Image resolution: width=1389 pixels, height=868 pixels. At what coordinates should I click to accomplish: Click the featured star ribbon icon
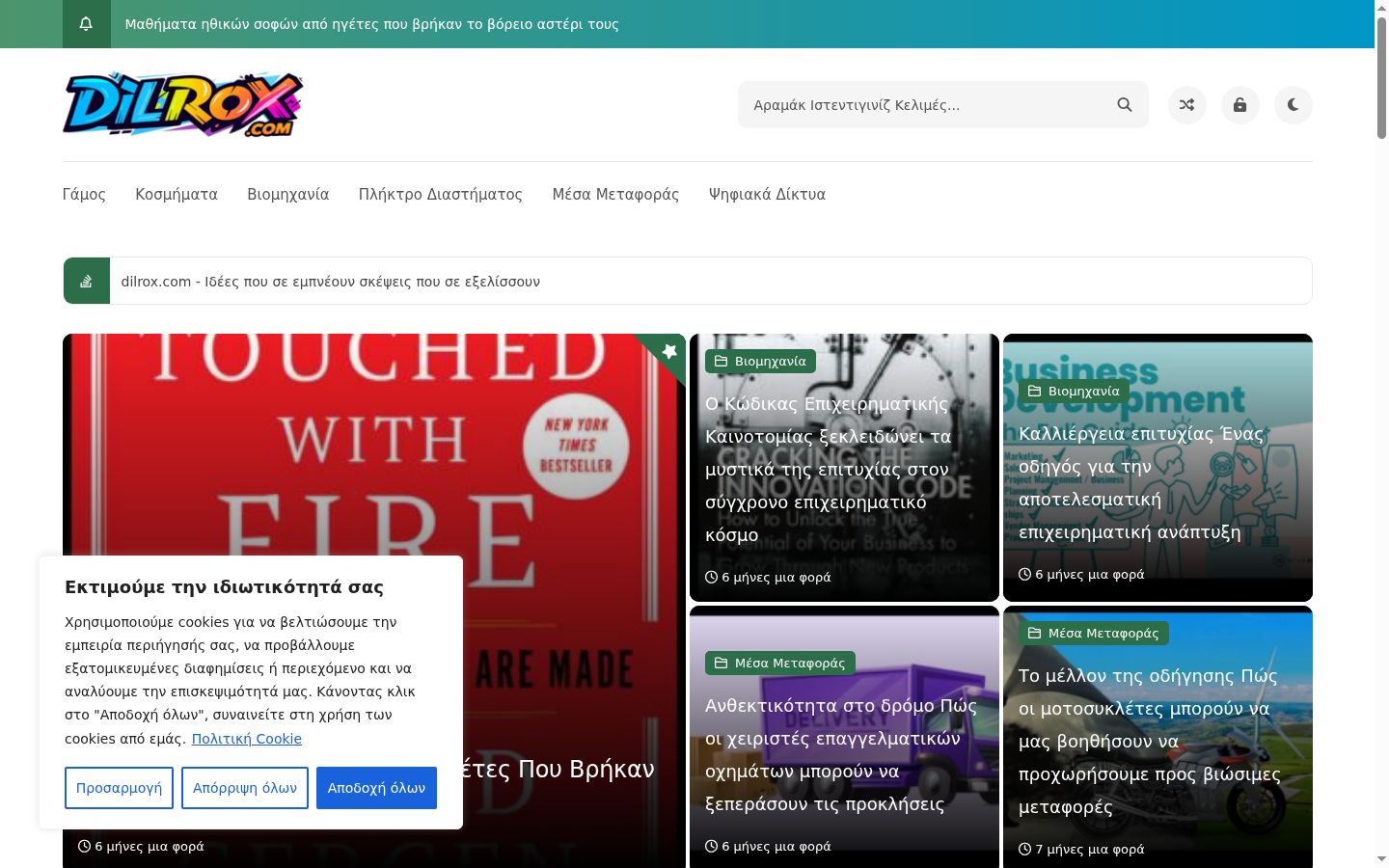point(669,351)
